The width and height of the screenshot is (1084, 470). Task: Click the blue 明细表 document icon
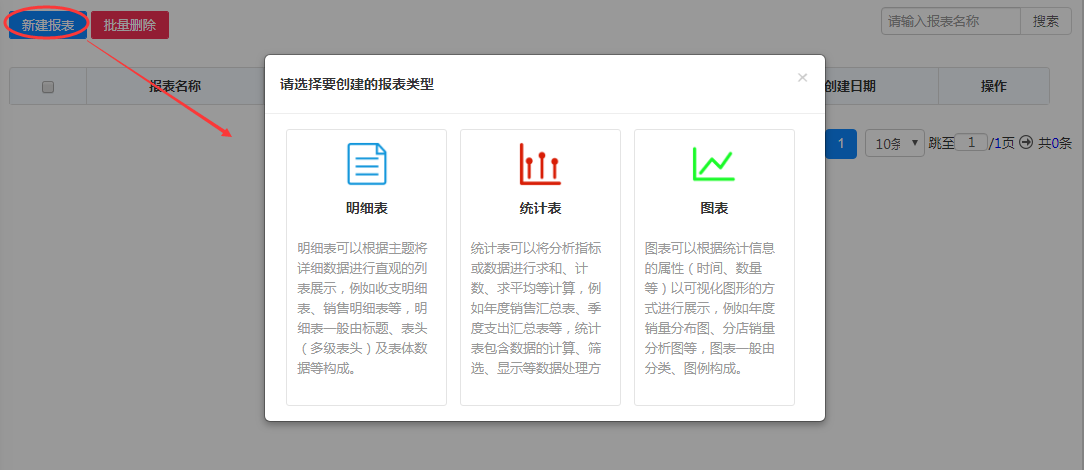click(366, 164)
